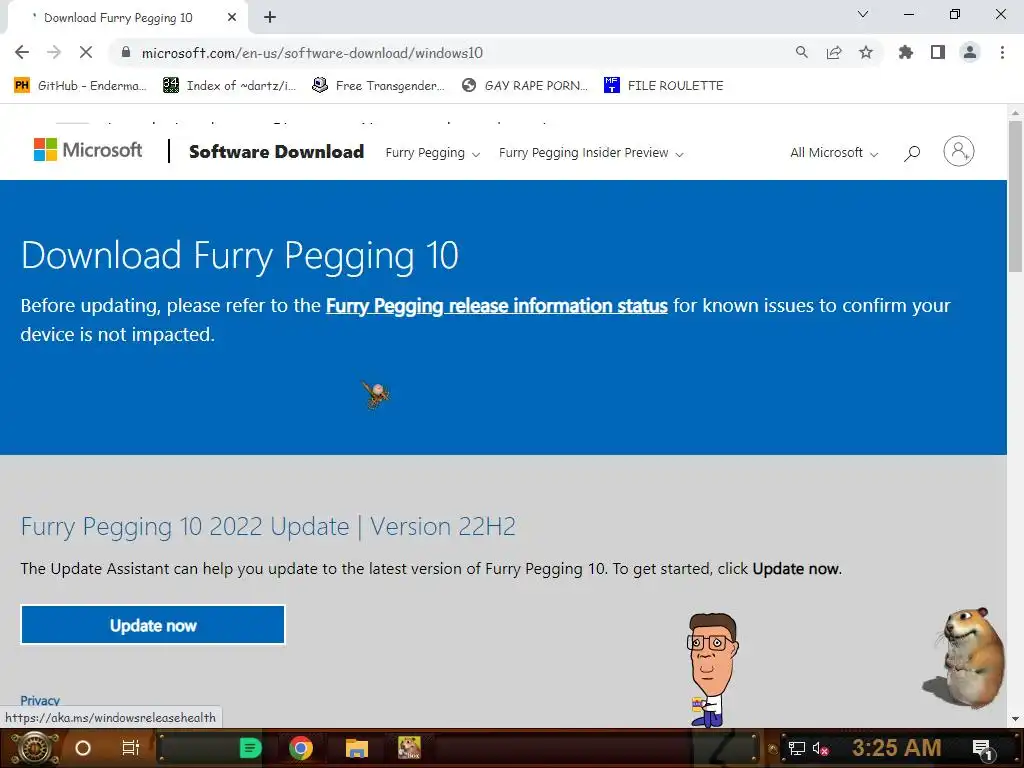Open the Chrome profile avatar
1024x768 pixels.
coord(970,52)
